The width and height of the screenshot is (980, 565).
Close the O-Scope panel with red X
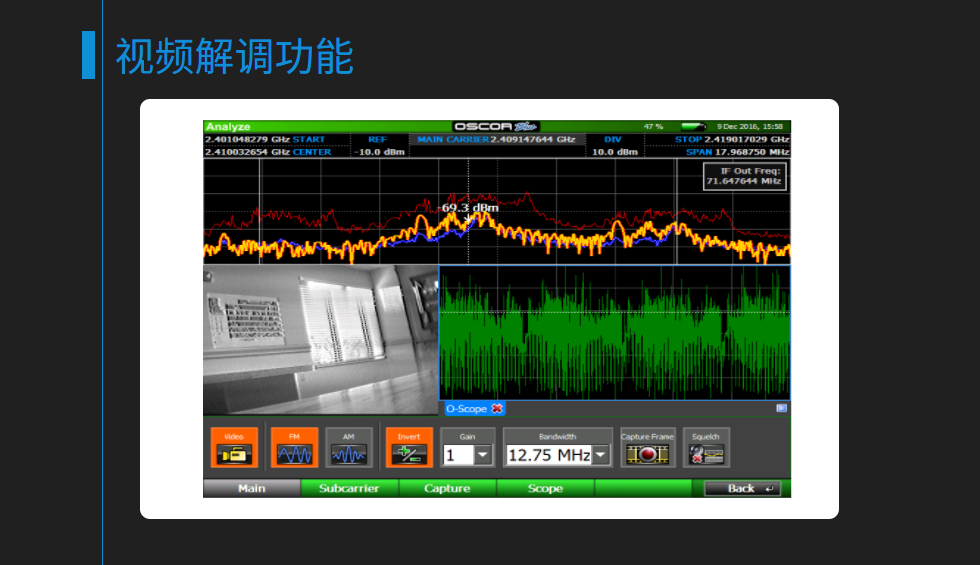click(x=497, y=408)
